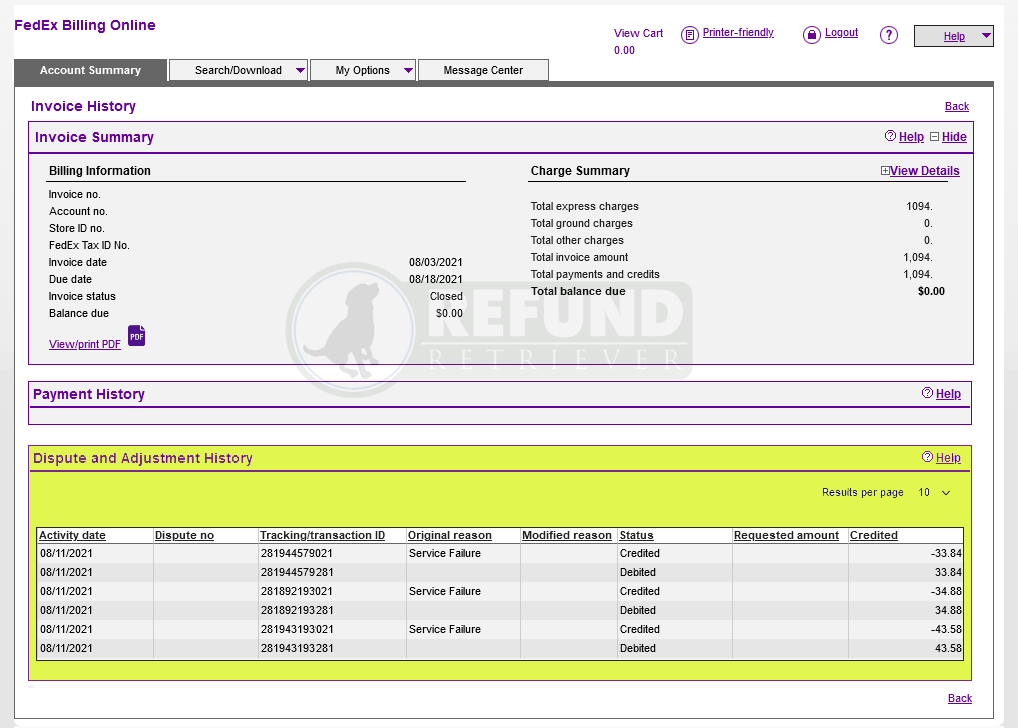Image resolution: width=1018 pixels, height=728 pixels.
Task: Click the invoice date 08/03/2021
Action: click(x=436, y=262)
